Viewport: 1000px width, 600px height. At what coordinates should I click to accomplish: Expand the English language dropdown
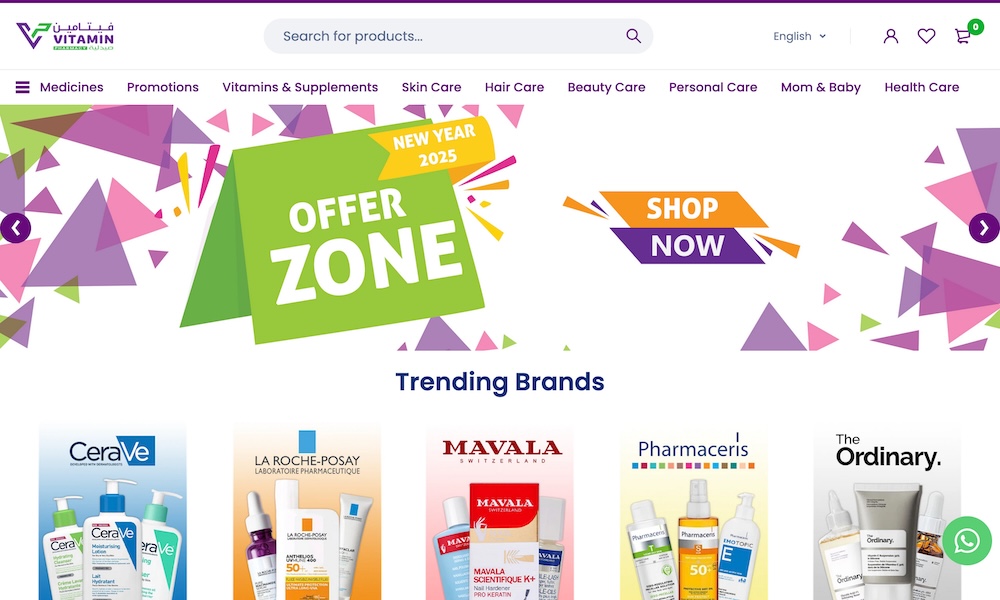(x=799, y=36)
